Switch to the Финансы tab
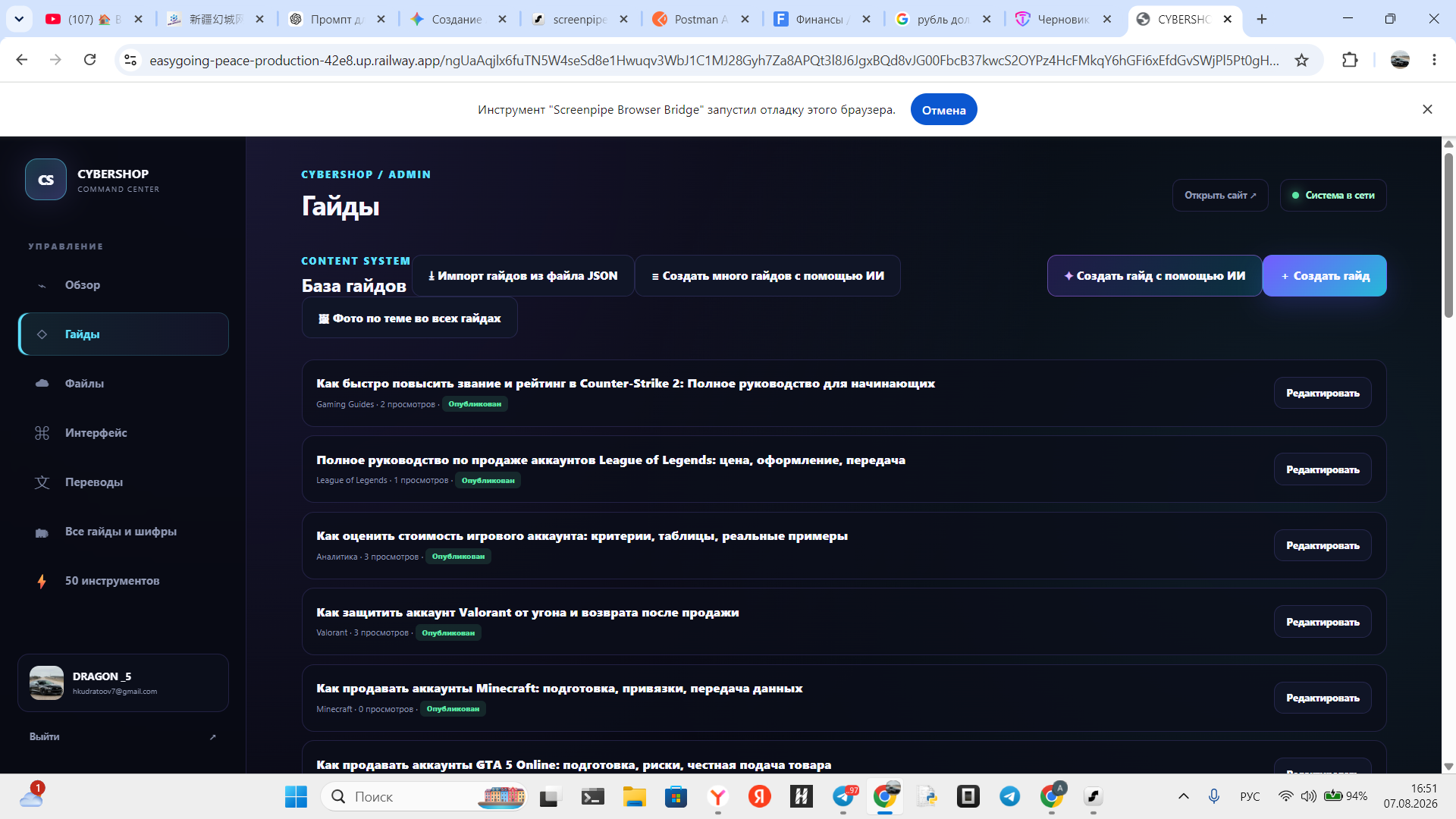1456x819 pixels. 822,19
